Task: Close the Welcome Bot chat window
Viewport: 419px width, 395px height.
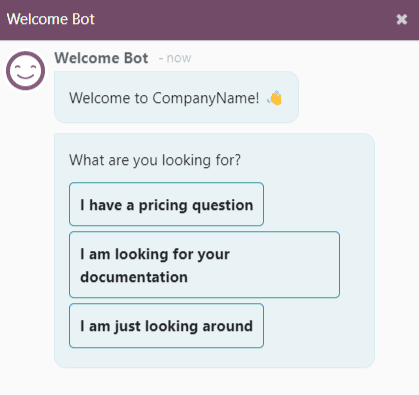Action: click(x=402, y=19)
